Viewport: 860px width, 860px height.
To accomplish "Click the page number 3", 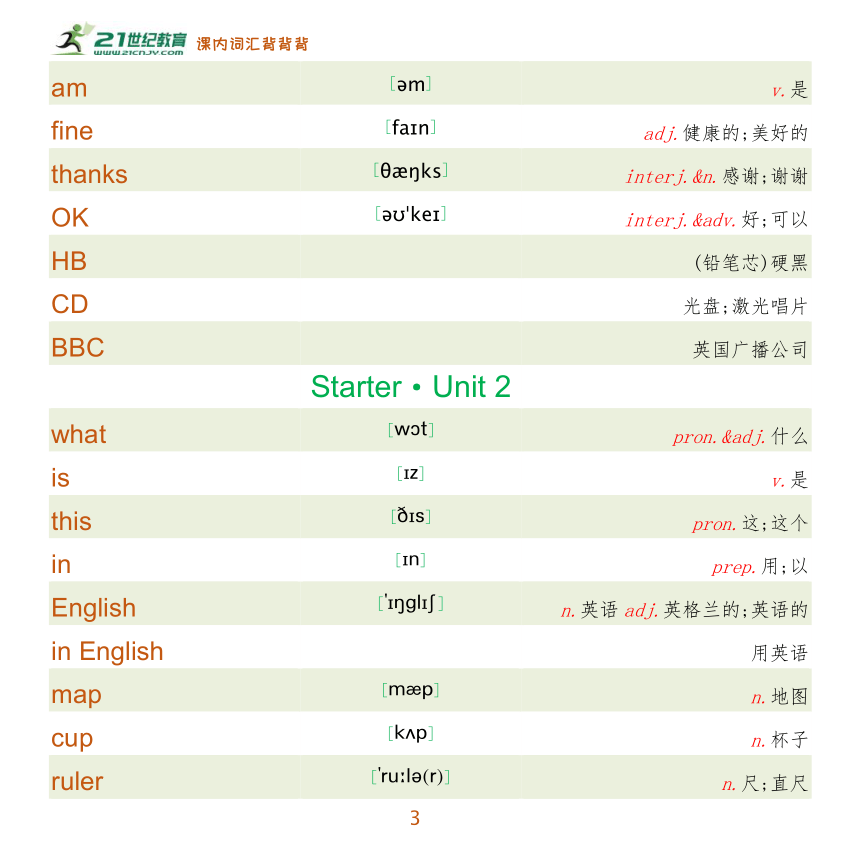I will (415, 818).
